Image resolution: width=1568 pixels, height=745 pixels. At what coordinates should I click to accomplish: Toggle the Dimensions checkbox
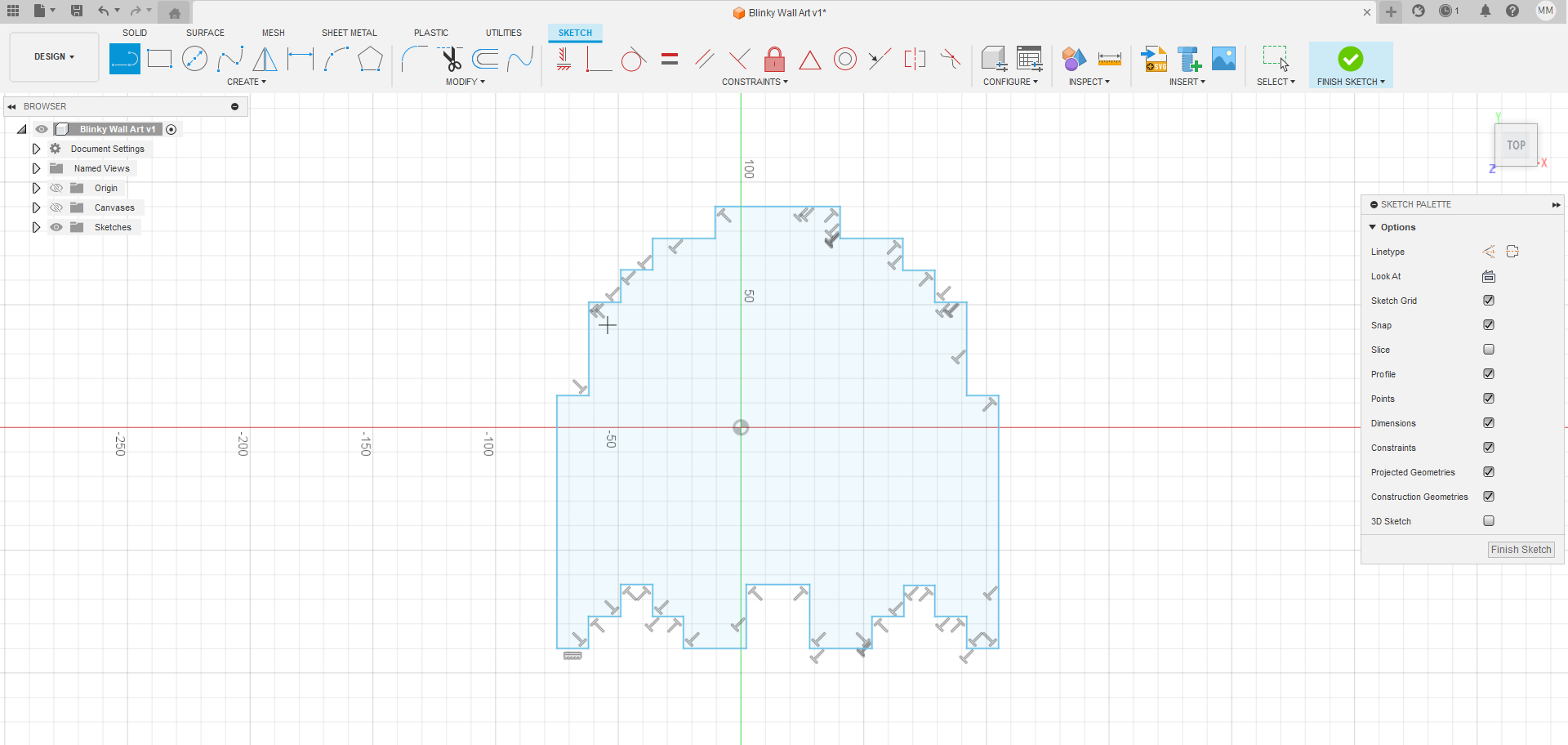(1489, 423)
